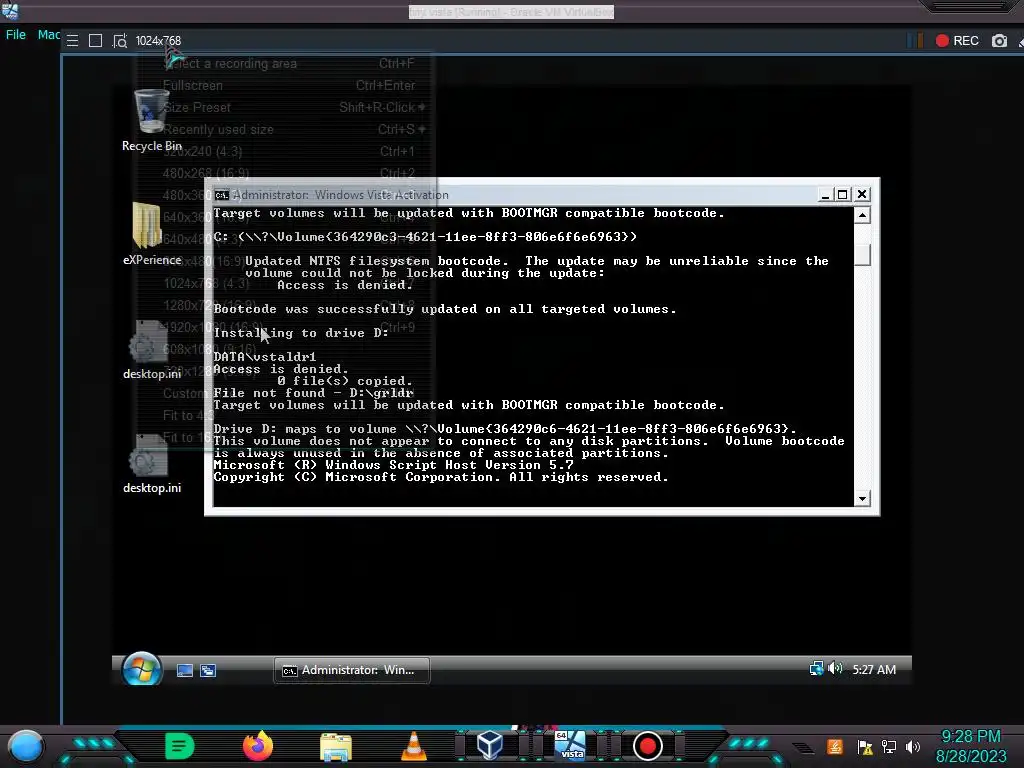
Task: Close the Windows Vista Activation console
Action: coord(862,195)
